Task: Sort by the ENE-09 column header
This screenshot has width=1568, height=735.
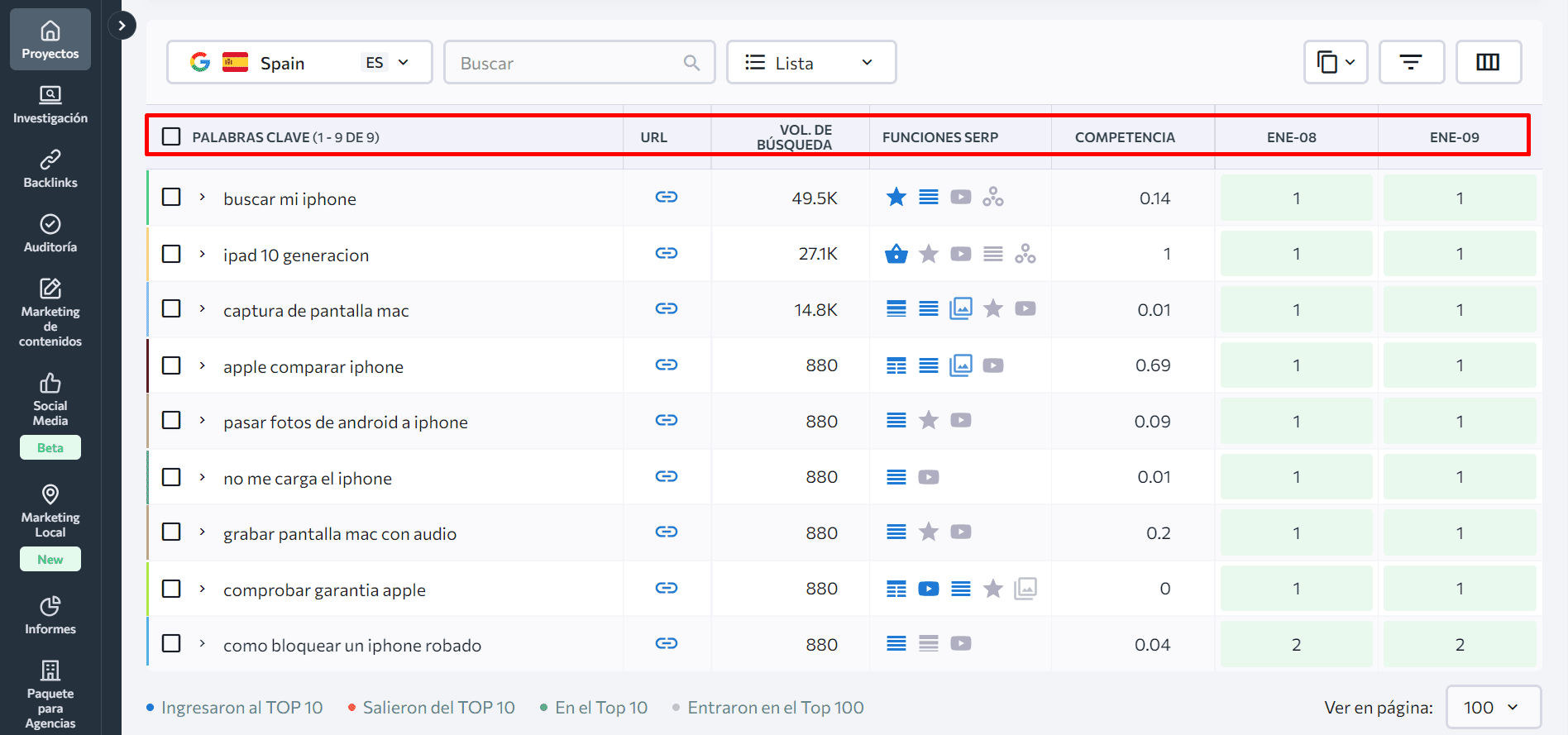Action: tap(1455, 137)
